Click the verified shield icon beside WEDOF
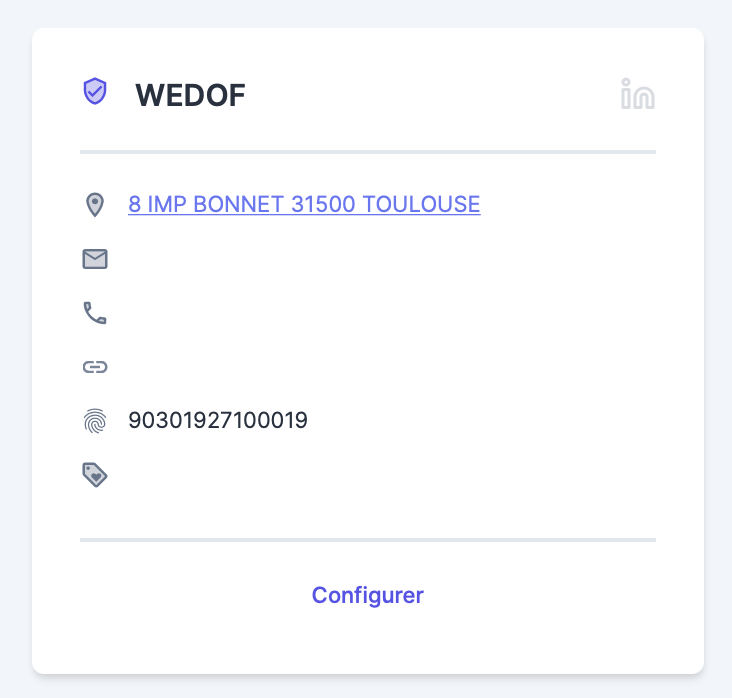Image resolution: width=732 pixels, height=698 pixels. click(94, 92)
